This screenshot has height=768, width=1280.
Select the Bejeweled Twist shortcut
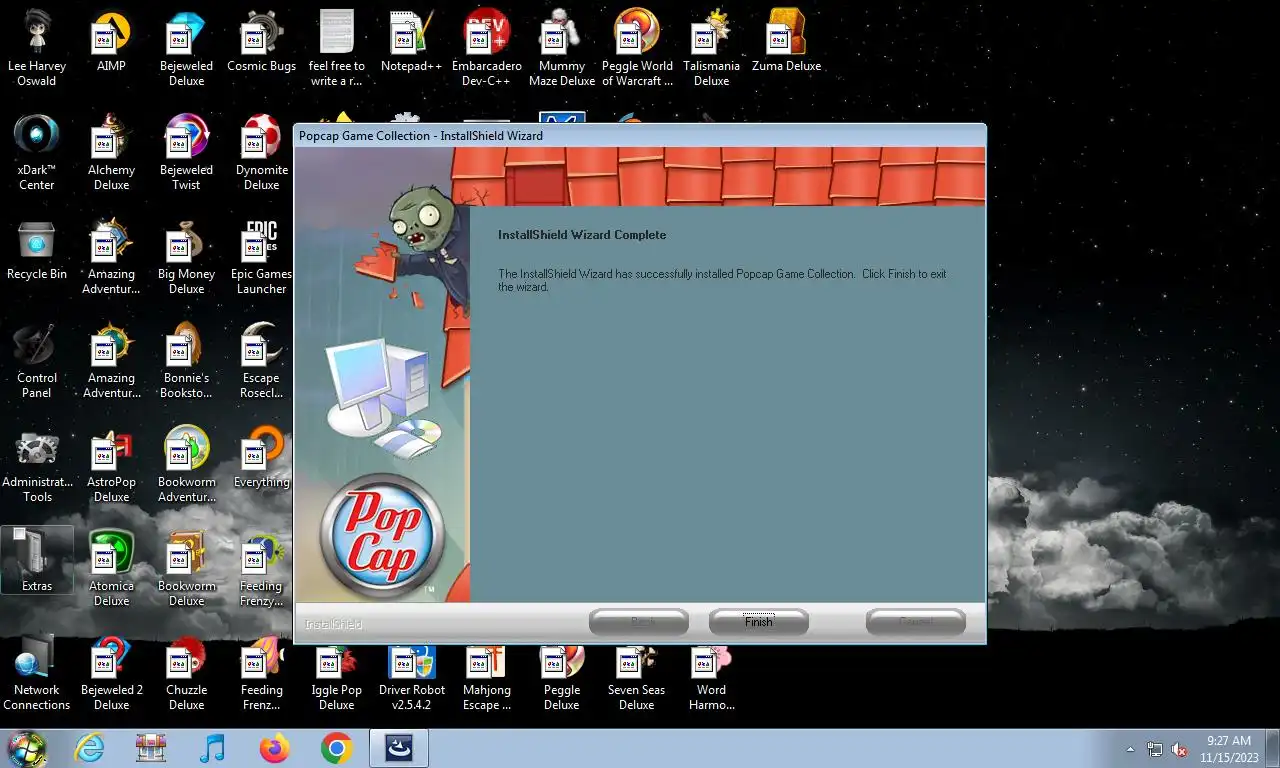(186, 152)
